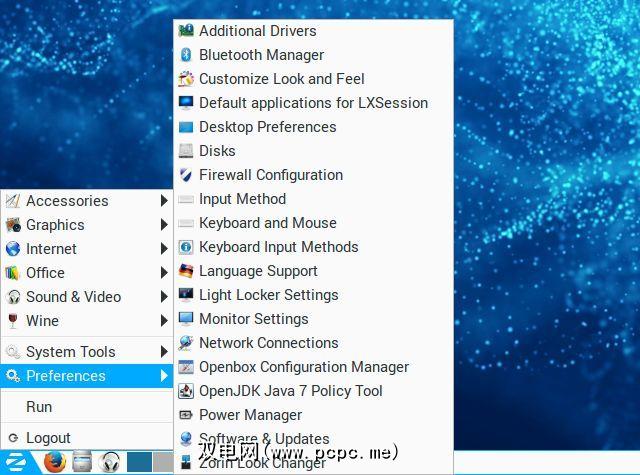Open the Sound & Video menu category
Viewport: 640px width, 475px height.
87,297
